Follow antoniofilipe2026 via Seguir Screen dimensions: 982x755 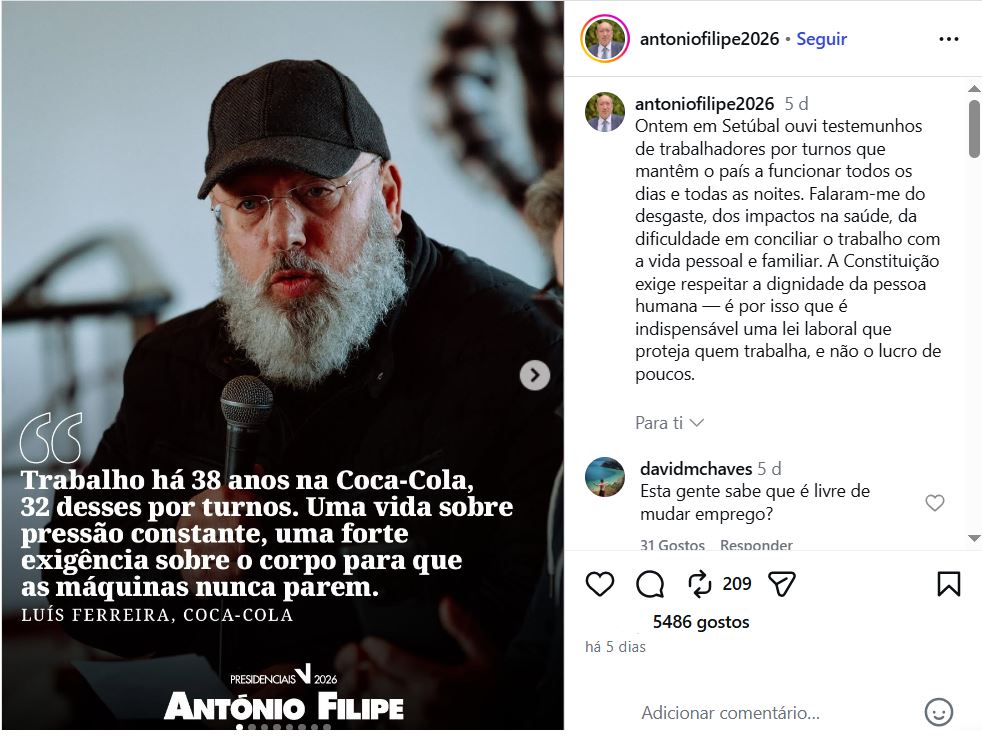point(821,39)
